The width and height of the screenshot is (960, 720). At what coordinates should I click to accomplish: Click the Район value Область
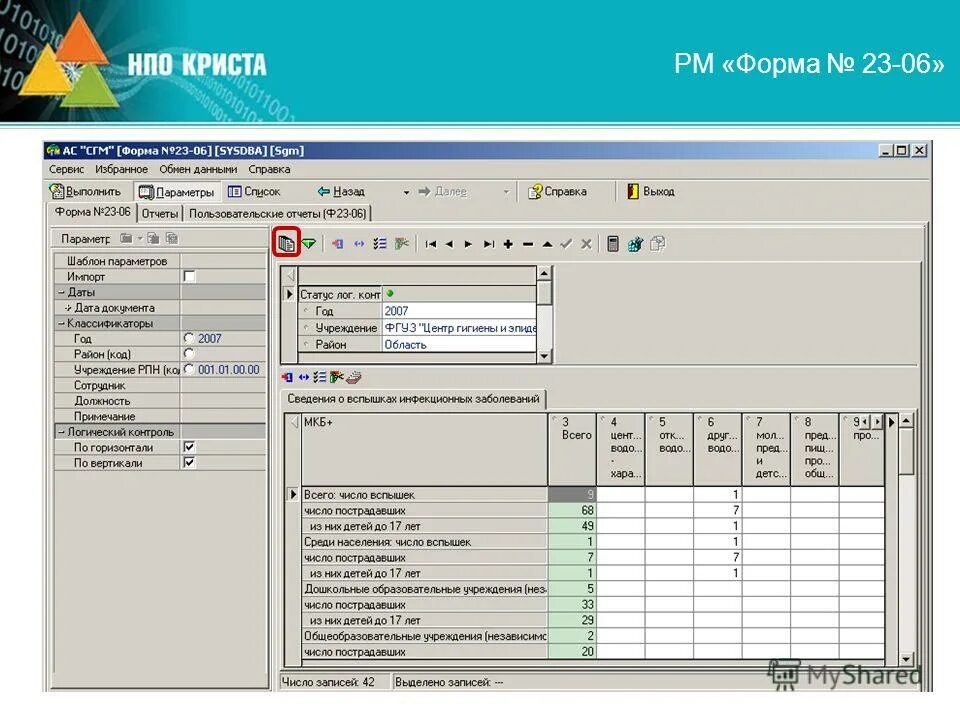(x=459, y=345)
